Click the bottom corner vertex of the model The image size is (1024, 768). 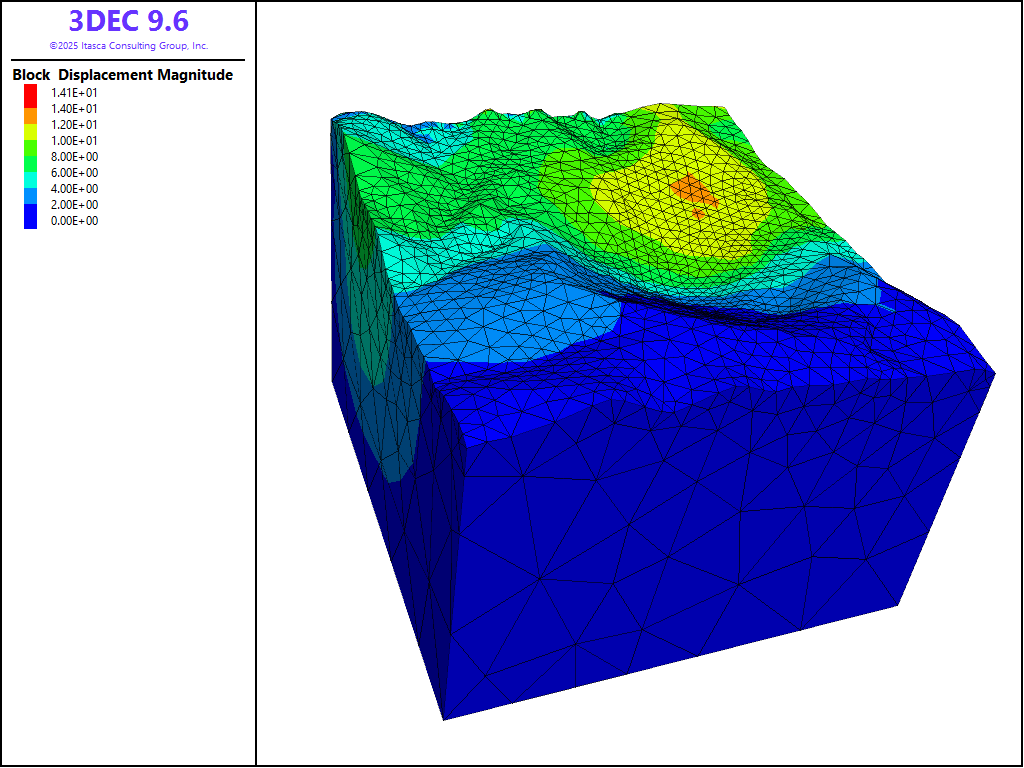(443, 719)
